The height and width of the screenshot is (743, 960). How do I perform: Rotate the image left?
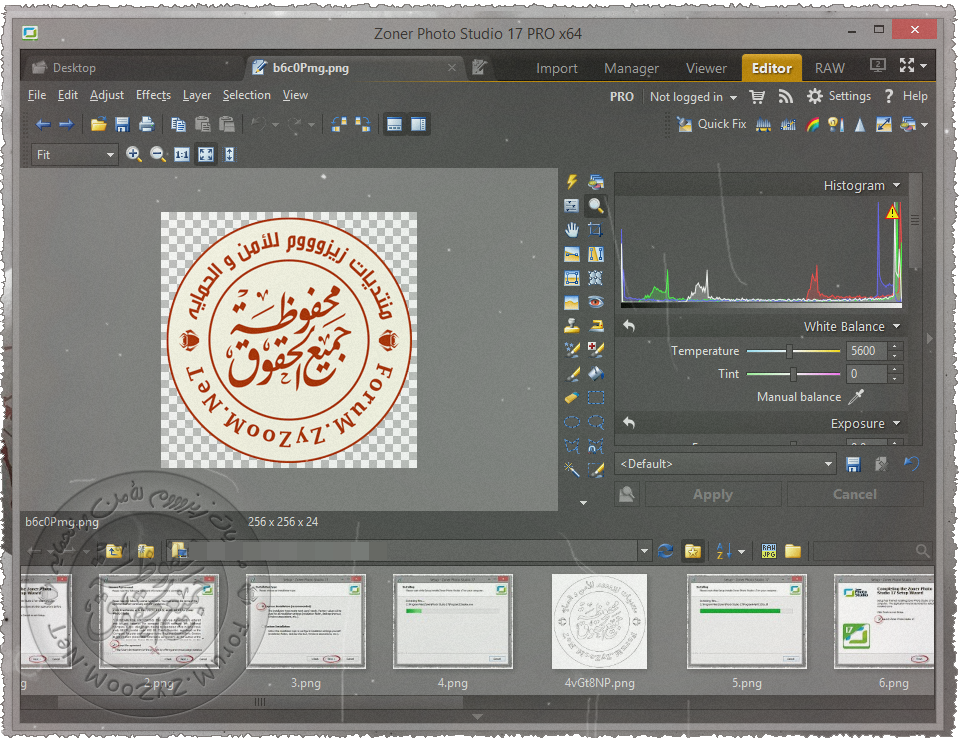339,125
